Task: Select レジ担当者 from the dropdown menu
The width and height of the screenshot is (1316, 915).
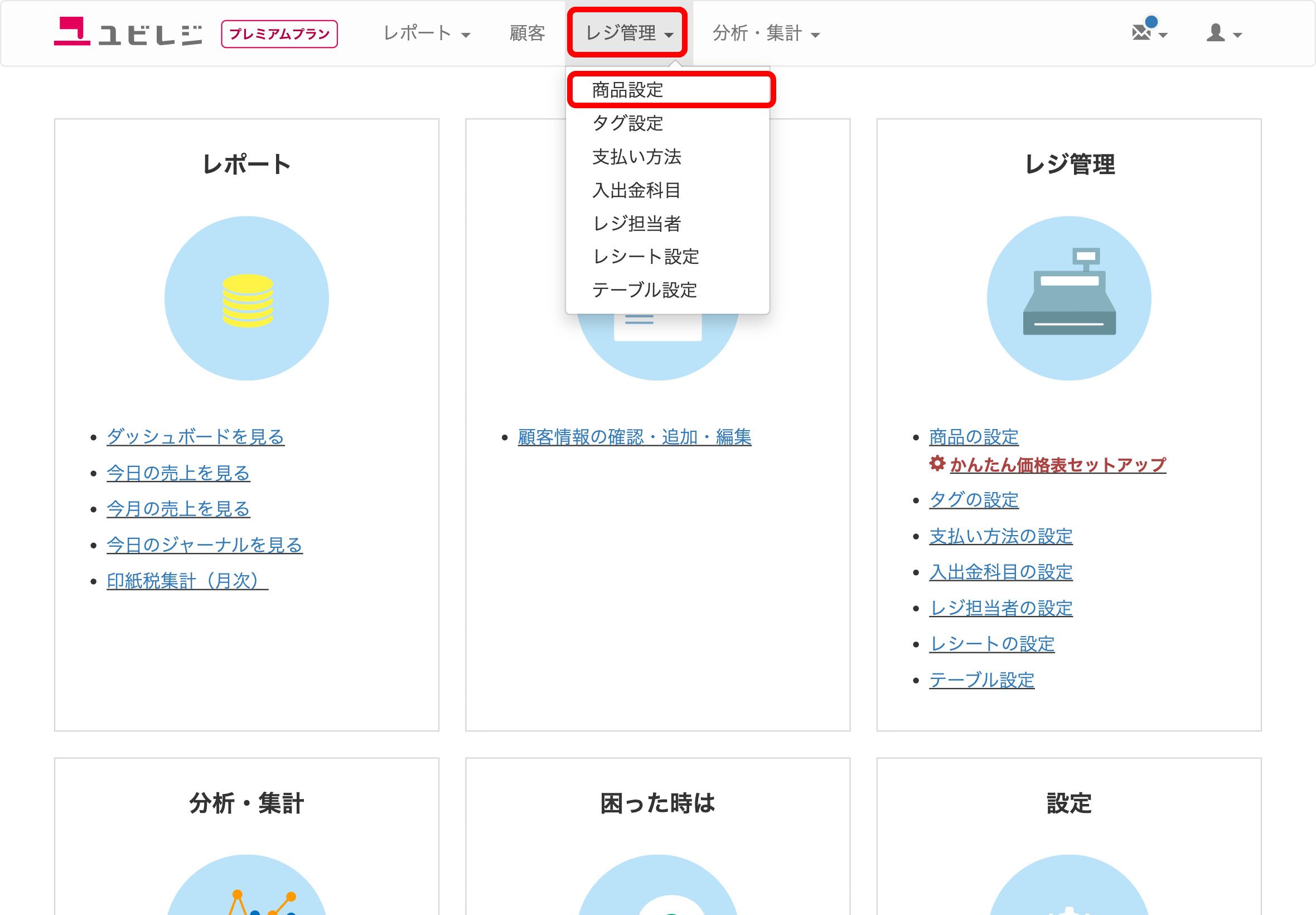Action: point(667,223)
